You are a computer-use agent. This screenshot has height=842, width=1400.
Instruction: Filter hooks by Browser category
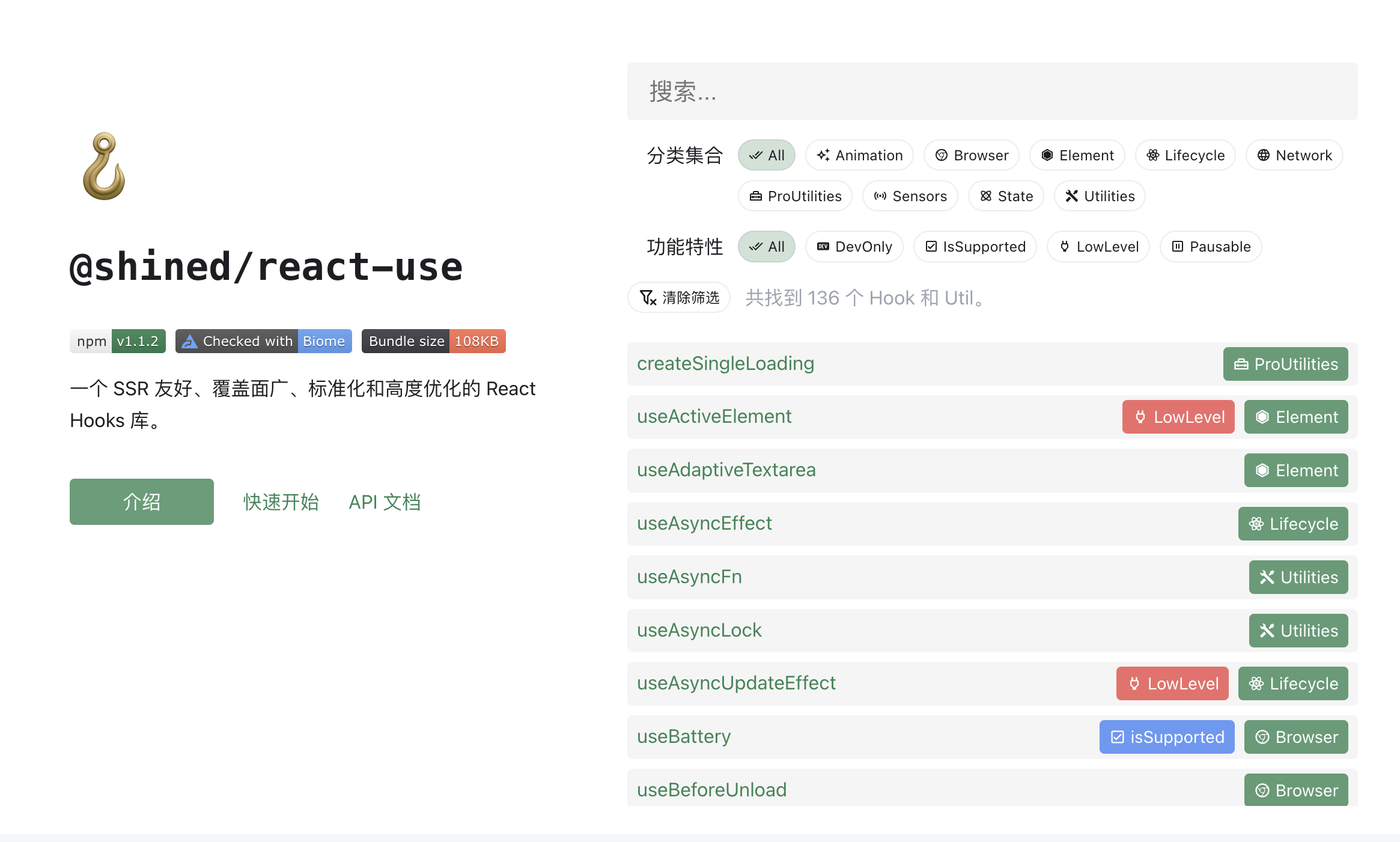click(972, 156)
